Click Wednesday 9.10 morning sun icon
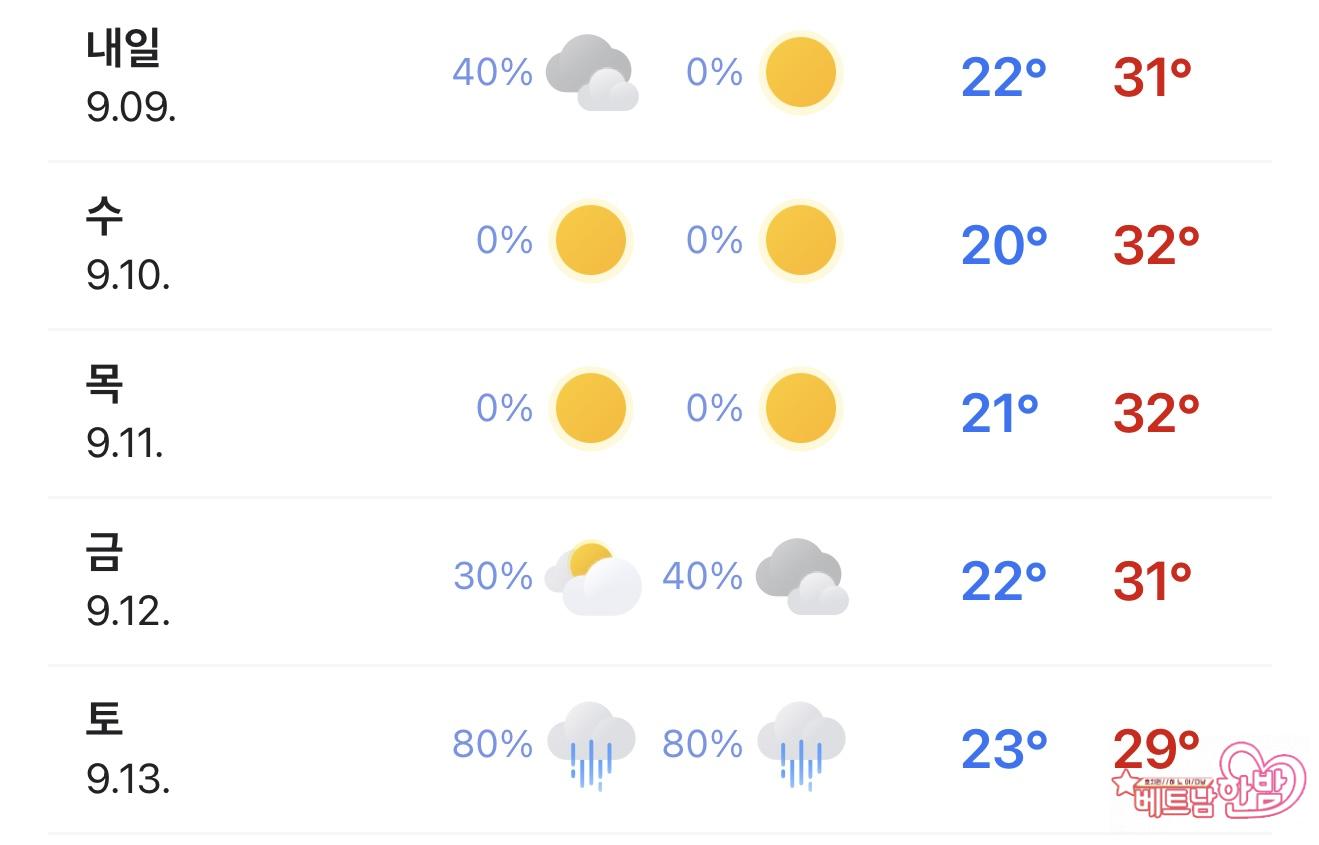The image size is (1319, 845). pos(590,241)
